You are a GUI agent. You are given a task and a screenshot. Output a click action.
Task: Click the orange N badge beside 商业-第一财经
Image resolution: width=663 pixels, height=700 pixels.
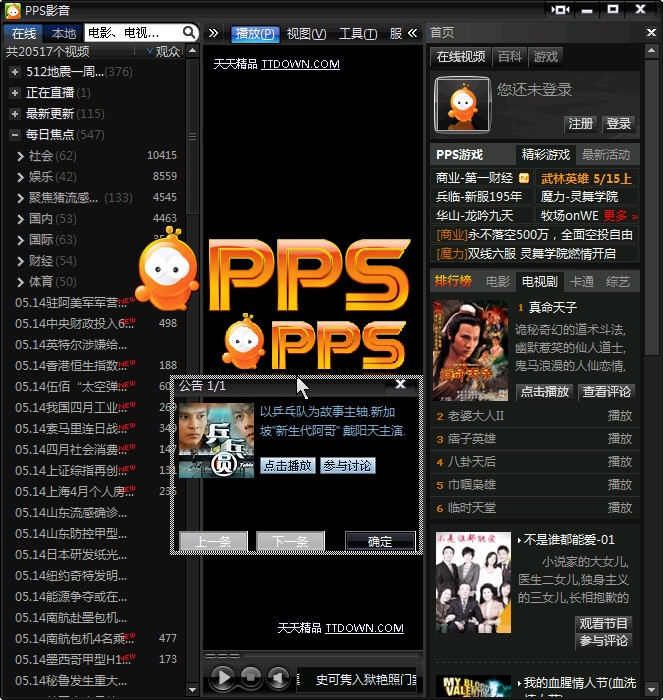tap(524, 178)
